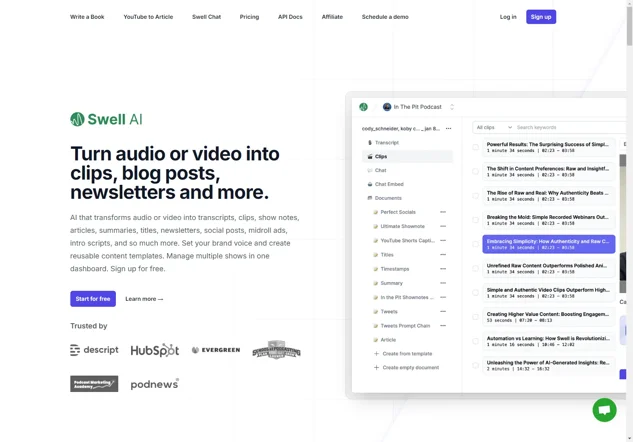The height and width of the screenshot is (442, 633).
Task: Click the Evergreen logo
Action: (216, 350)
